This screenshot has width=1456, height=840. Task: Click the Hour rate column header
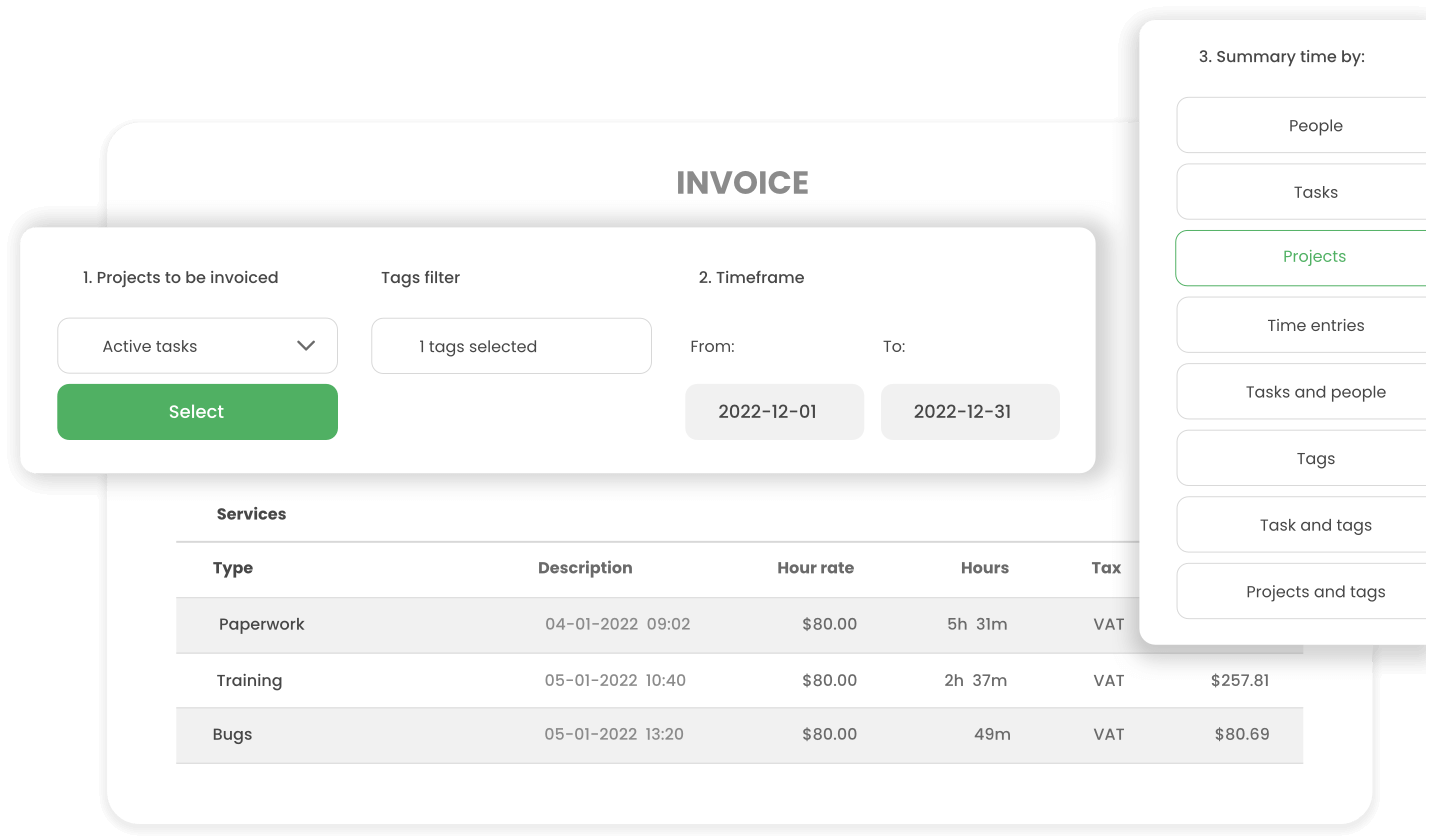click(x=815, y=568)
